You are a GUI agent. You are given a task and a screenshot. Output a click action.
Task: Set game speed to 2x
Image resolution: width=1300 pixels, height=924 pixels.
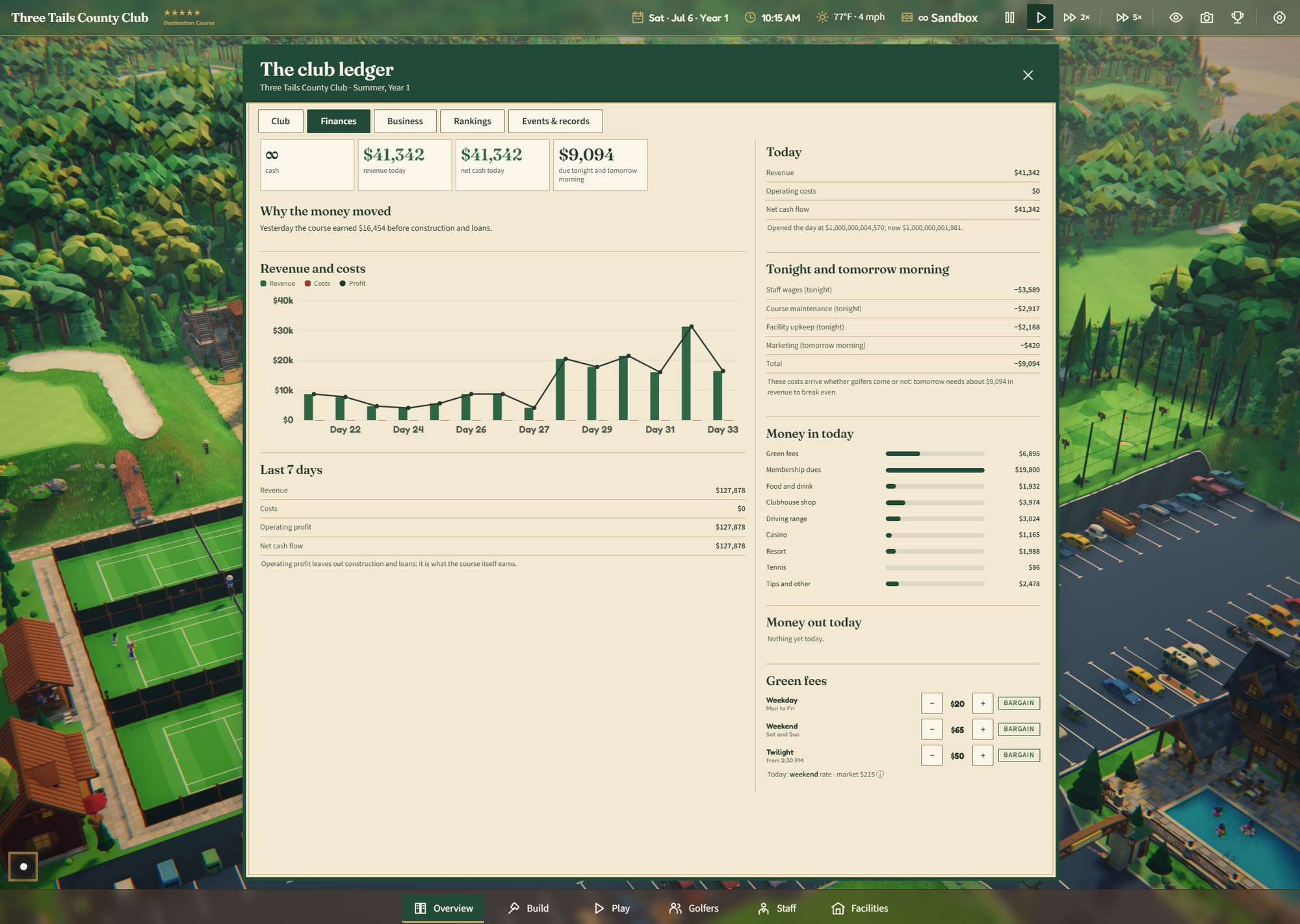1076,18
